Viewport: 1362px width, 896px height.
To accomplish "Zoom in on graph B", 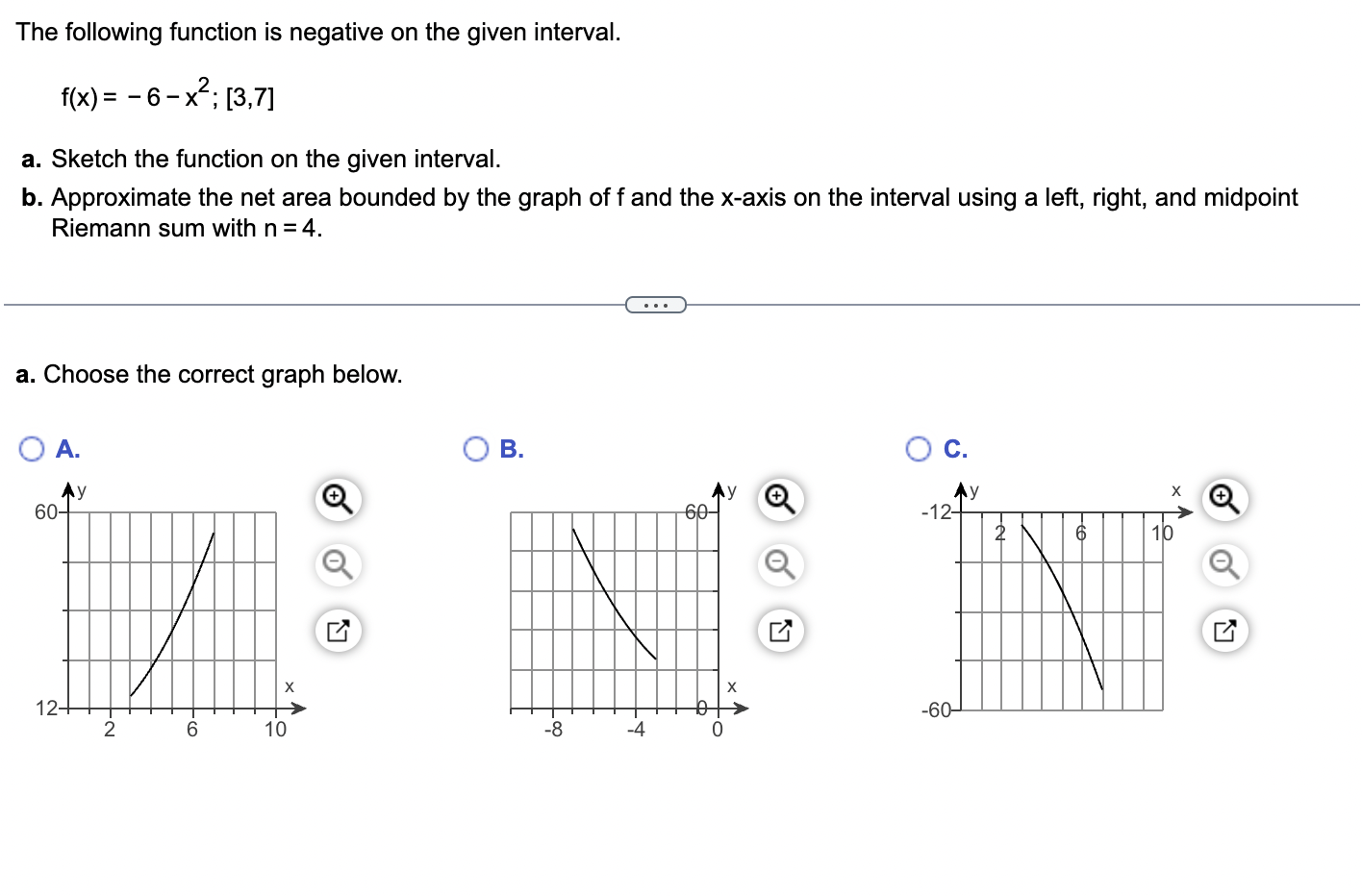I will pos(779,499).
